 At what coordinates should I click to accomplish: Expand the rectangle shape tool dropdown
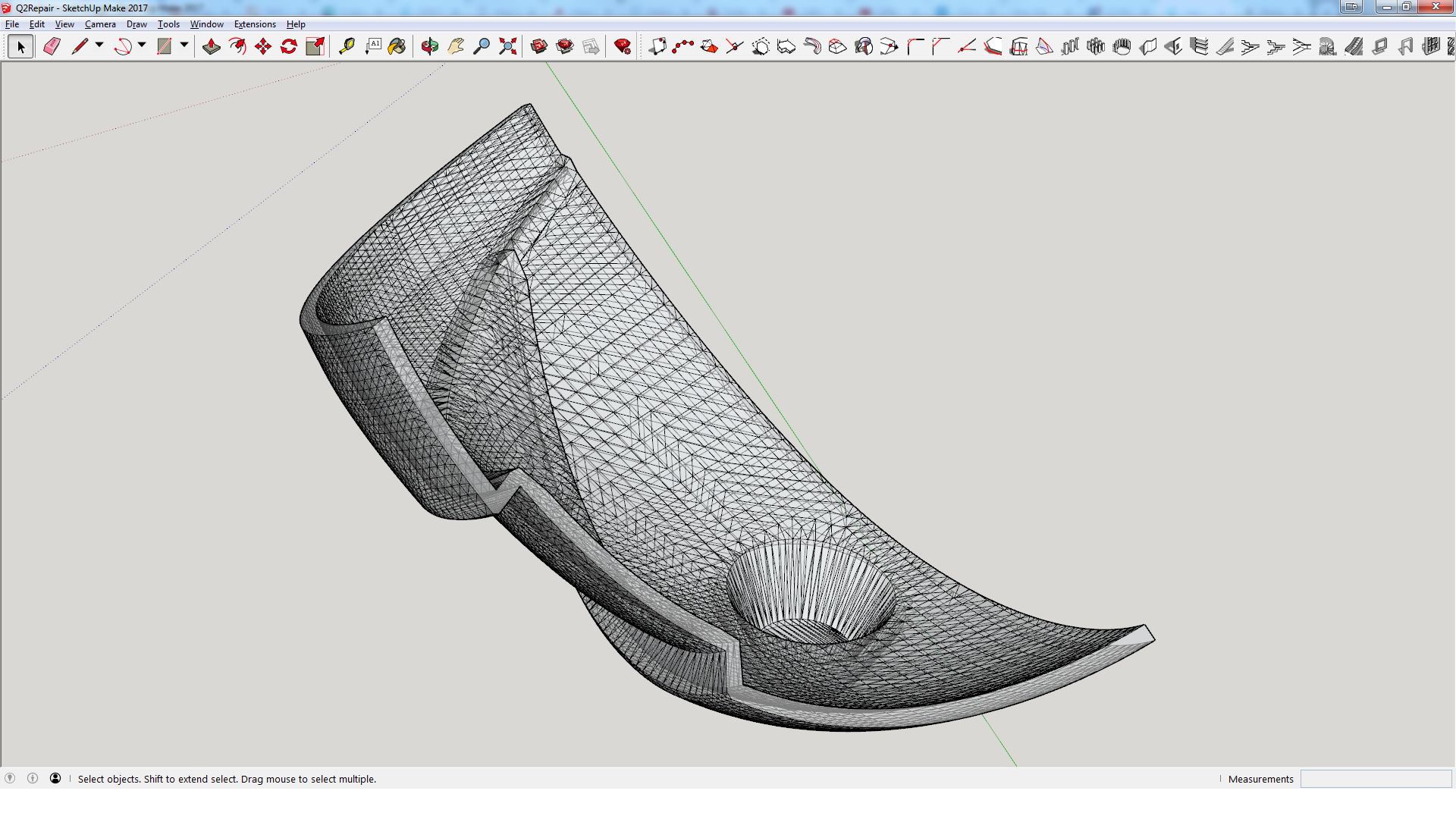click(x=184, y=45)
